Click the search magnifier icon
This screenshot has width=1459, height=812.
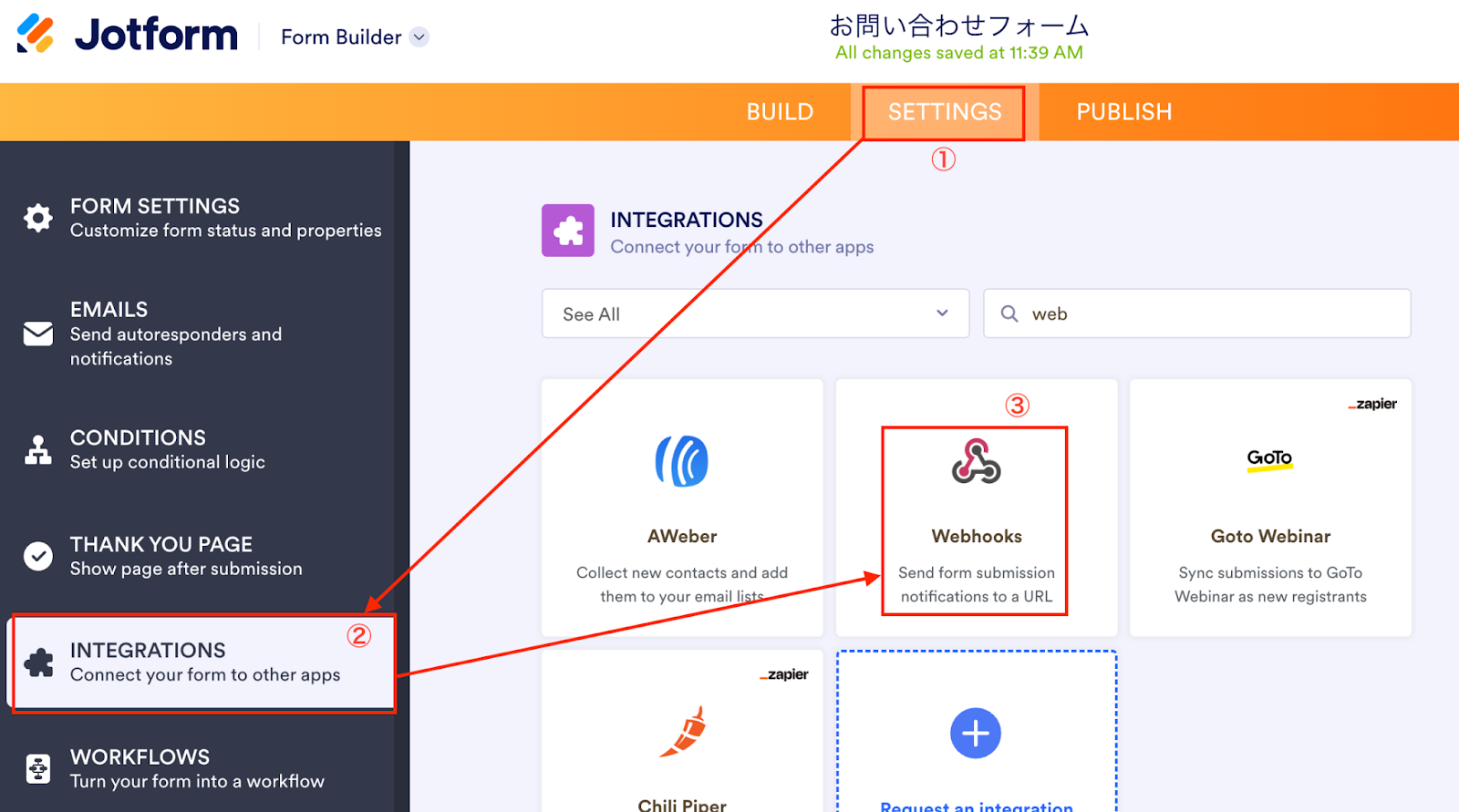point(1009,313)
